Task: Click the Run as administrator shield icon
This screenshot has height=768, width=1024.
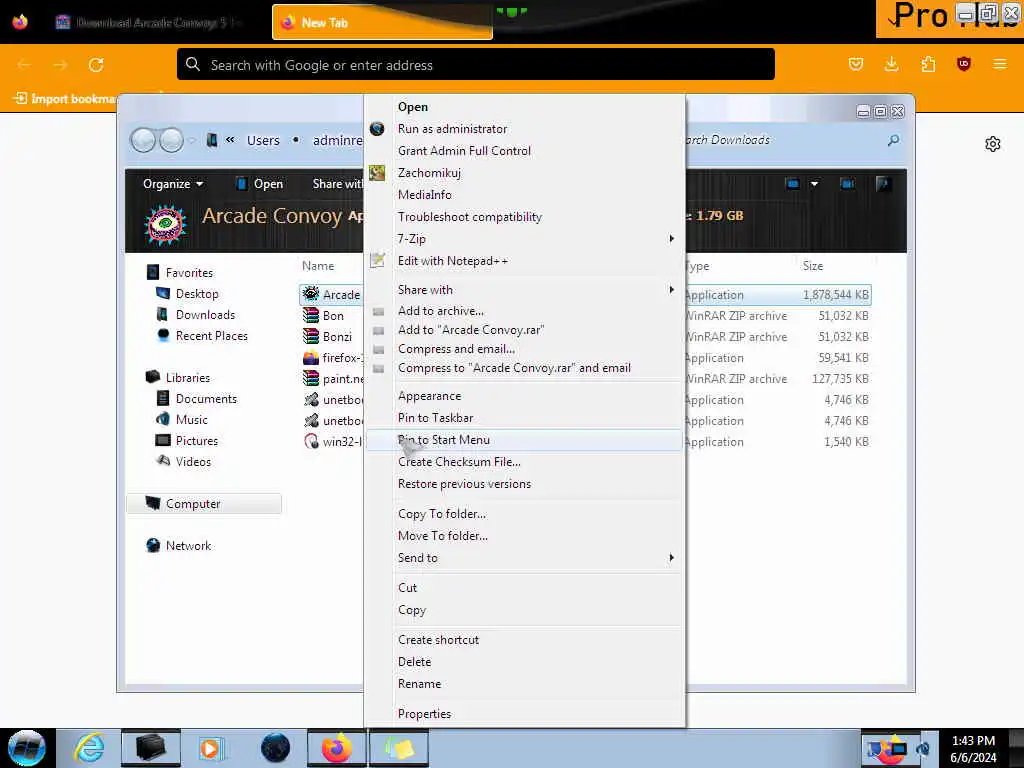Action: (x=377, y=129)
